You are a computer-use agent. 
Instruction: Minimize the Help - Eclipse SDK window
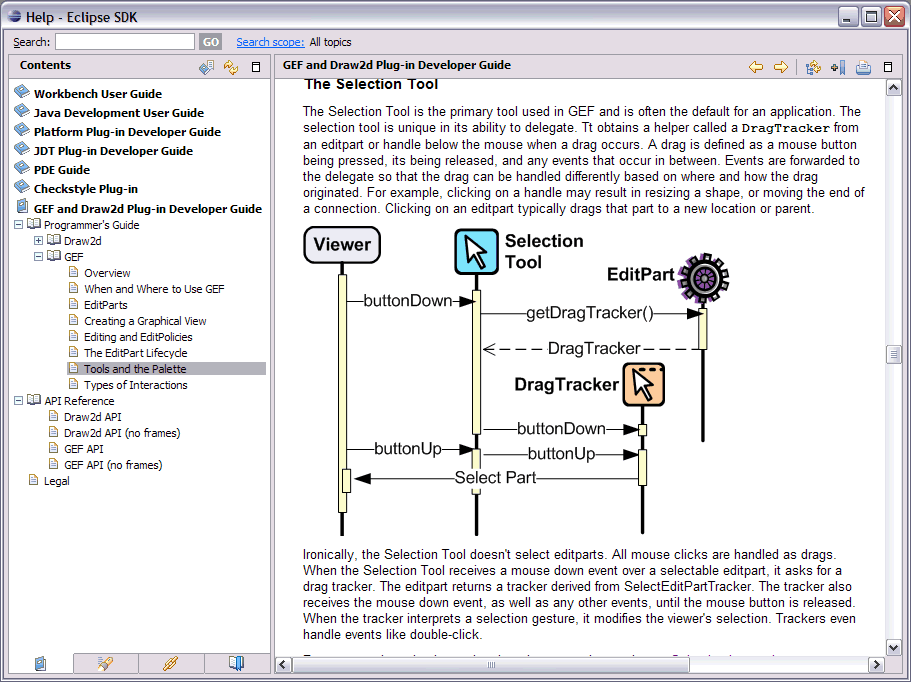pyautogui.click(x=848, y=17)
